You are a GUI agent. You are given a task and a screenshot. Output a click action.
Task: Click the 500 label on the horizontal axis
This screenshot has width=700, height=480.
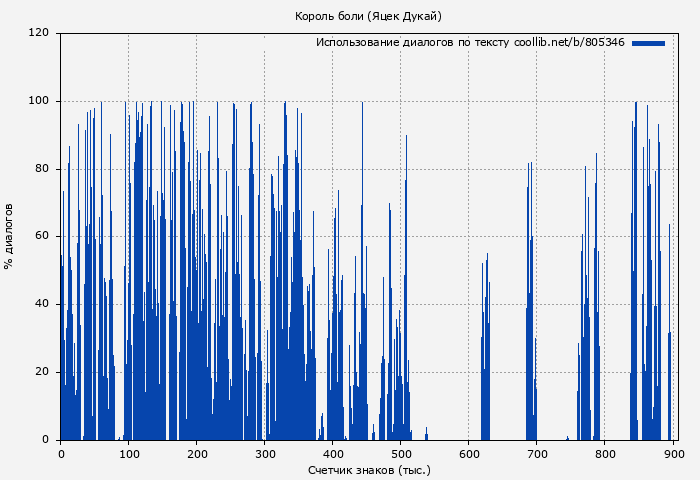400,453
